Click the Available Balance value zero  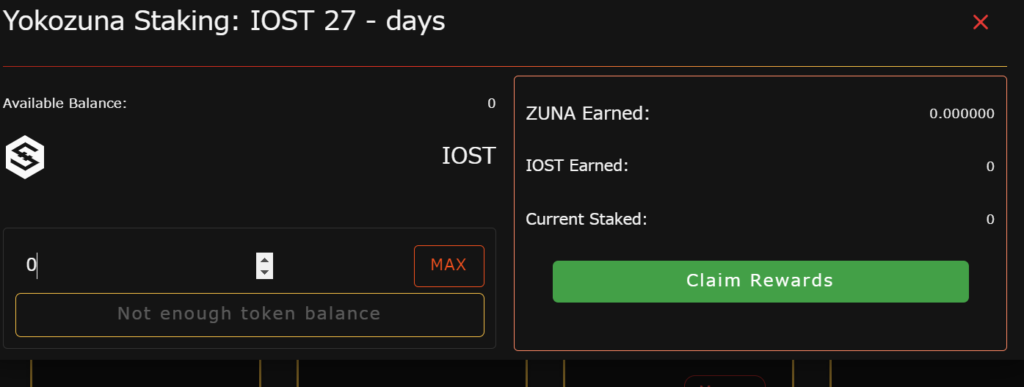click(491, 103)
